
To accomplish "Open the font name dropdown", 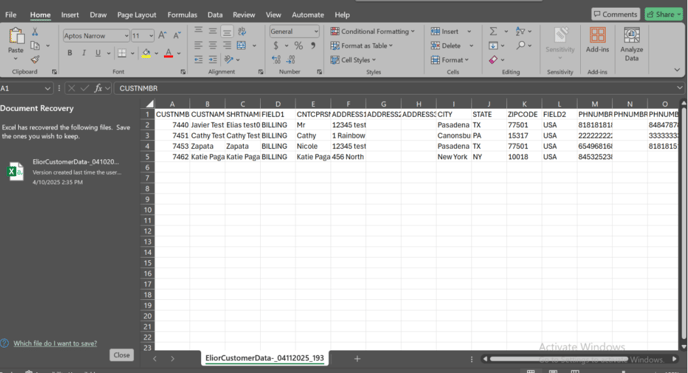I will (126, 36).
